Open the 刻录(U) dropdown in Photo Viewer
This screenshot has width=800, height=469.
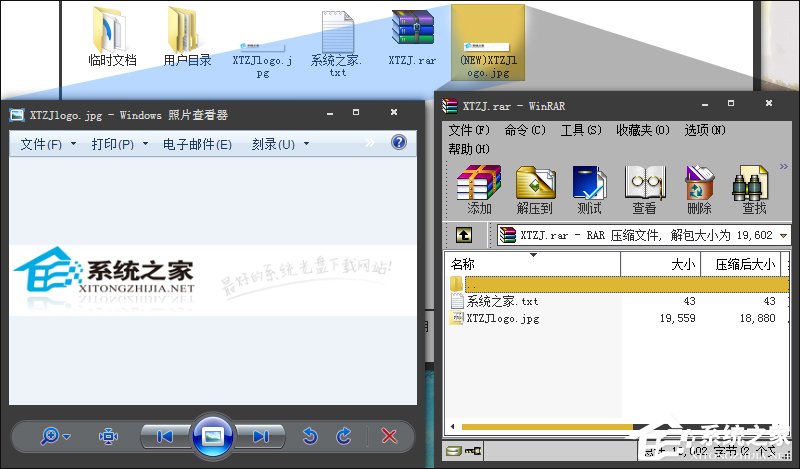tap(280, 144)
